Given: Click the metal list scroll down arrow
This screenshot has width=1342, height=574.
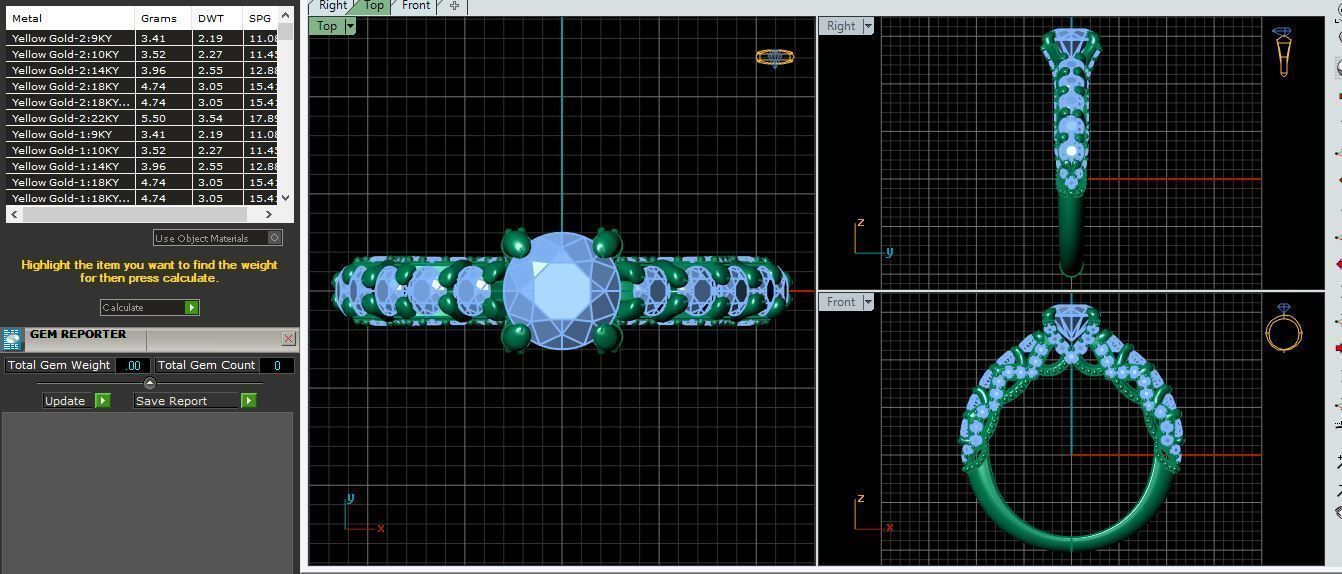Looking at the screenshot, I should [x=286, y=198].
